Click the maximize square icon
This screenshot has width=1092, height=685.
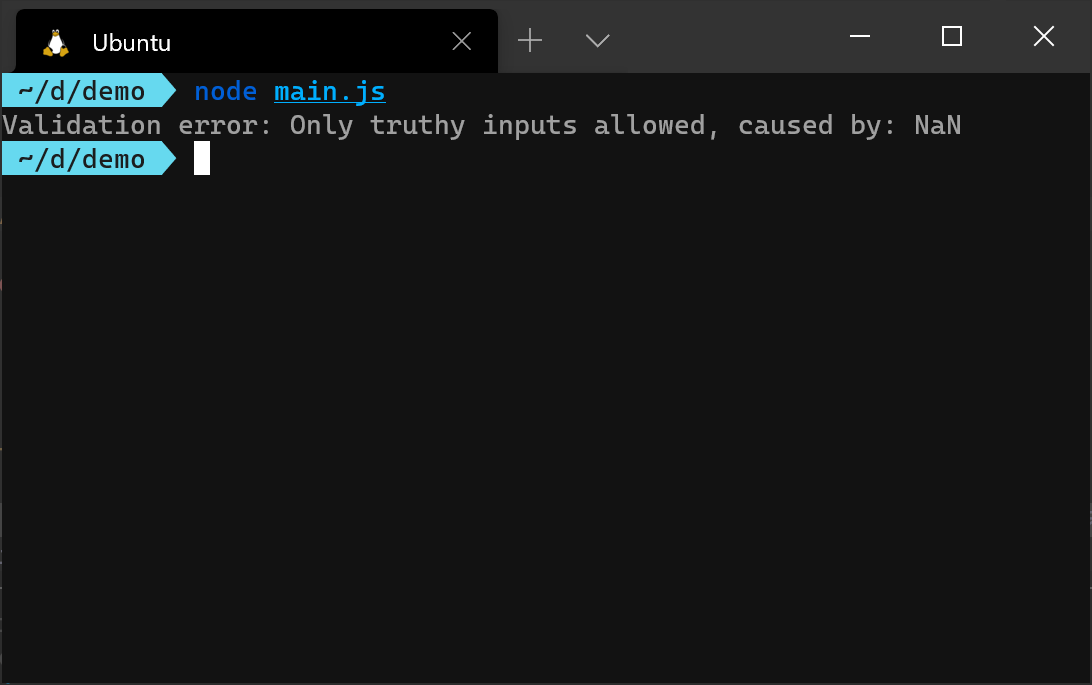click(950, 37)
